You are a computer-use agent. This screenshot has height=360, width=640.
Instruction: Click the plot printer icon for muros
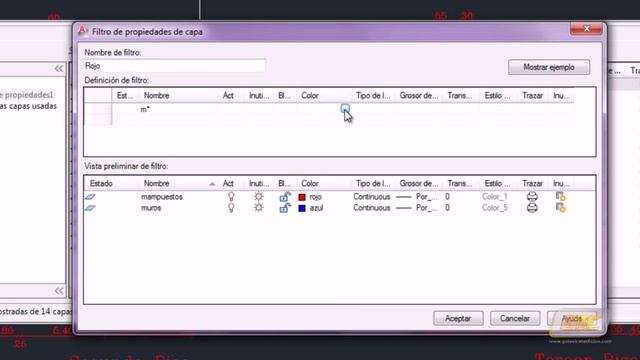[x=532, y=208]
